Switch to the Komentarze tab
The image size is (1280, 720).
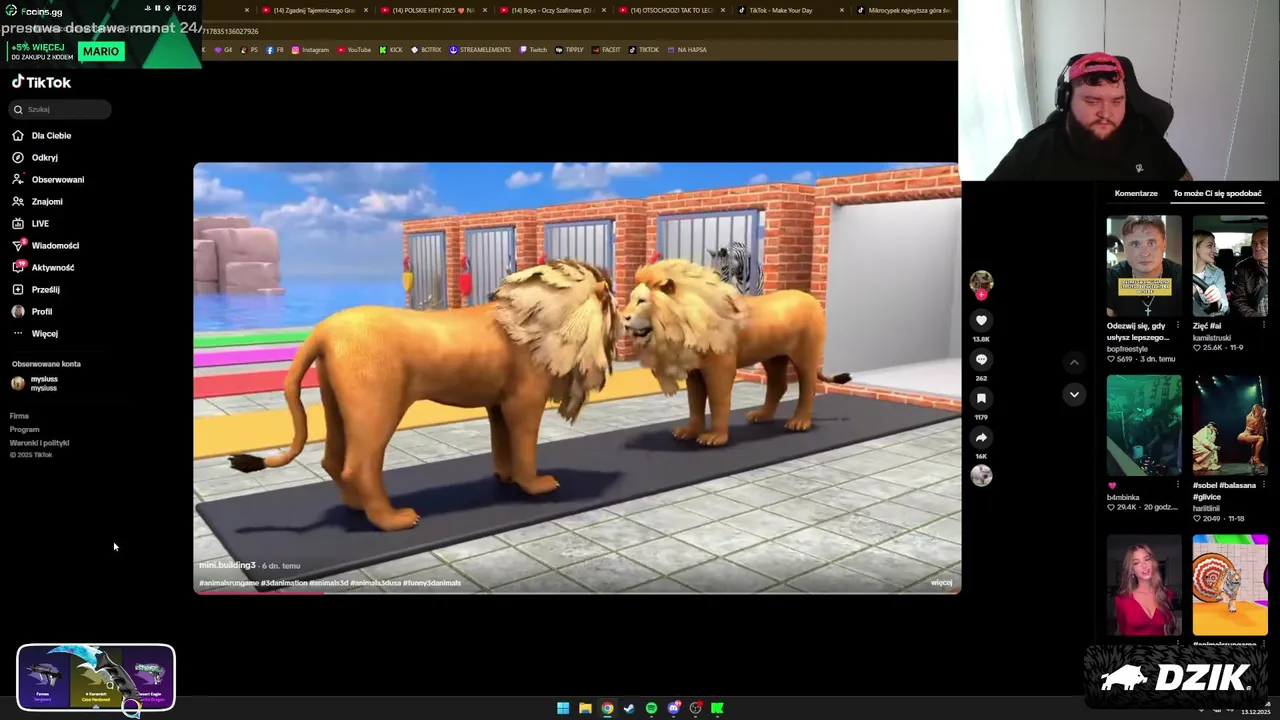pos(1136,193)
